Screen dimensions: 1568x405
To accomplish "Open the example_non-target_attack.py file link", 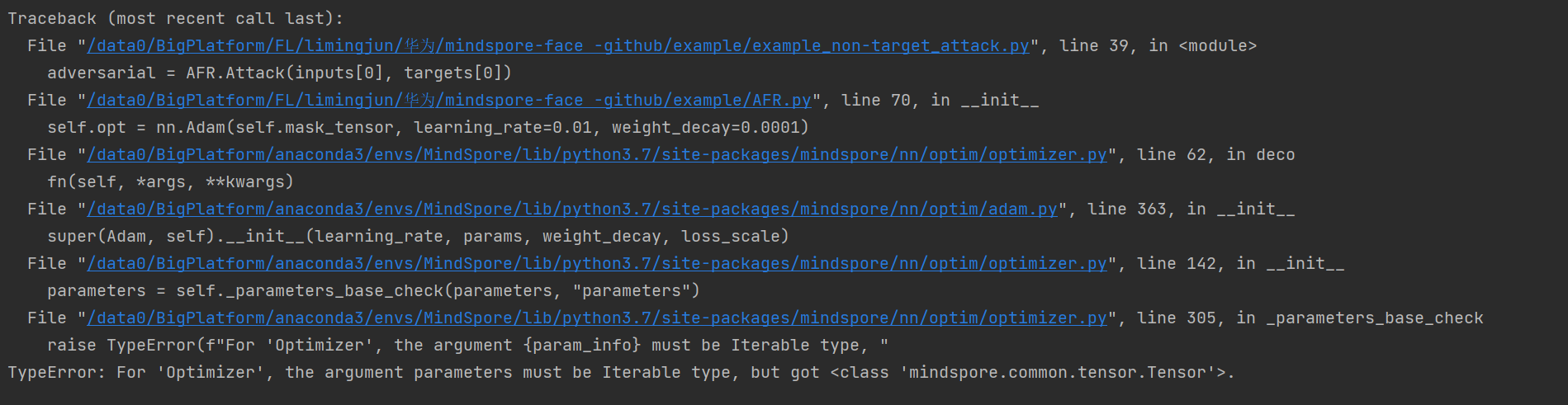I will 558,46.
